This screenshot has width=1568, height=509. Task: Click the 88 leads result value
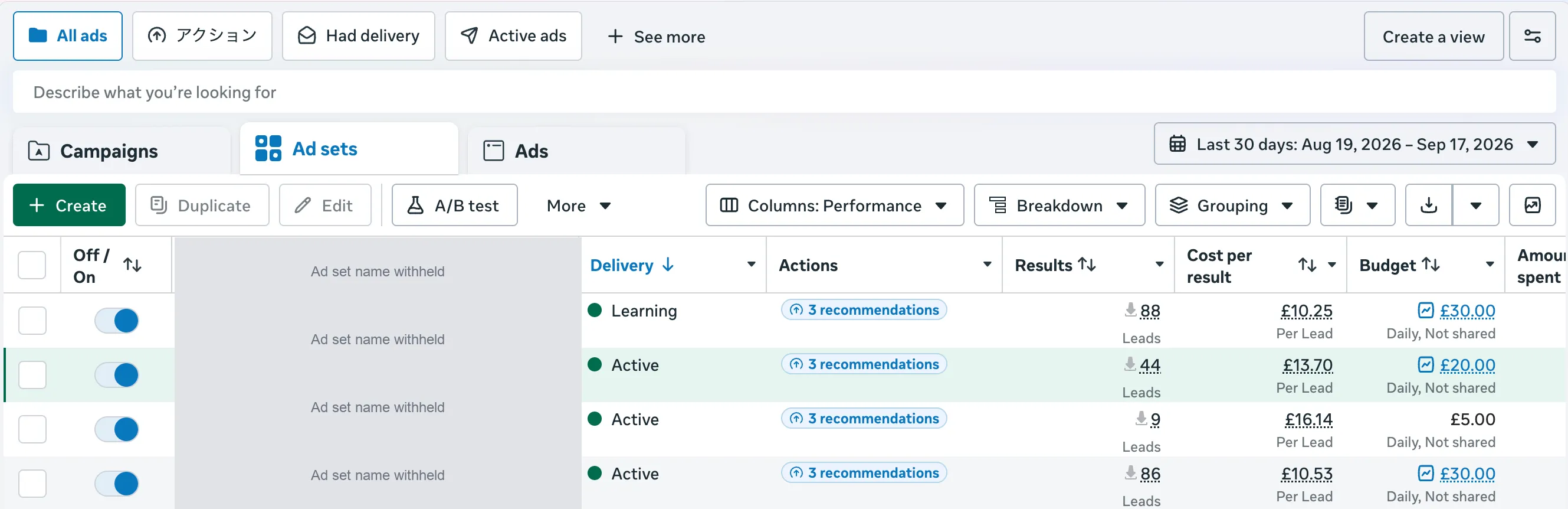pos(1150,311)
